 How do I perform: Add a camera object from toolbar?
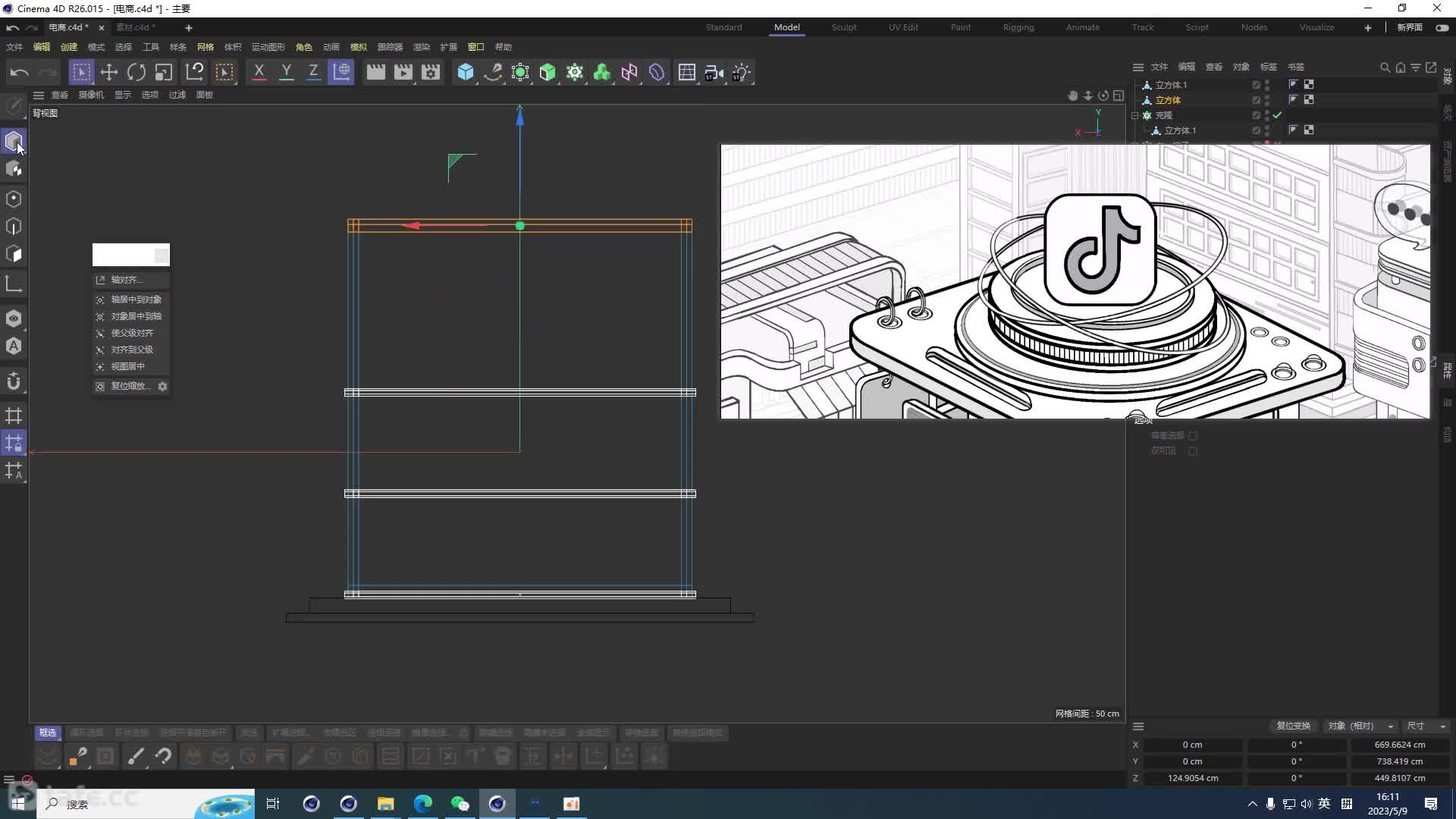pos(714,72)
